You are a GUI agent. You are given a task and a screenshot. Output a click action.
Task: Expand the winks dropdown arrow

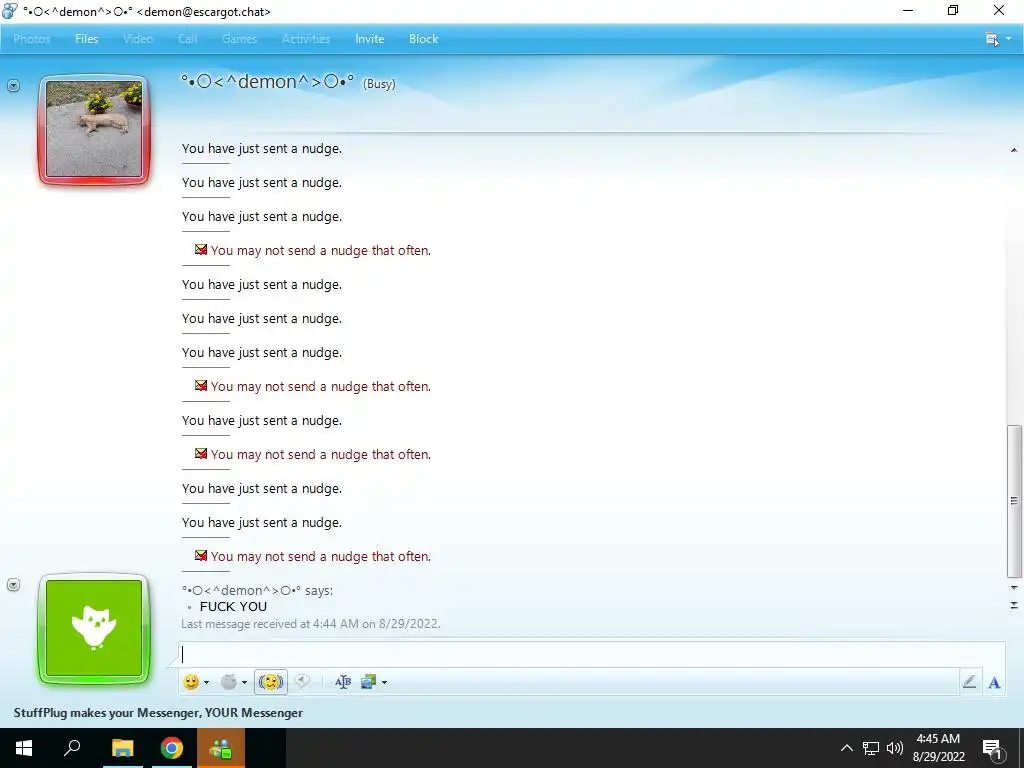click(x=244, y=682)
